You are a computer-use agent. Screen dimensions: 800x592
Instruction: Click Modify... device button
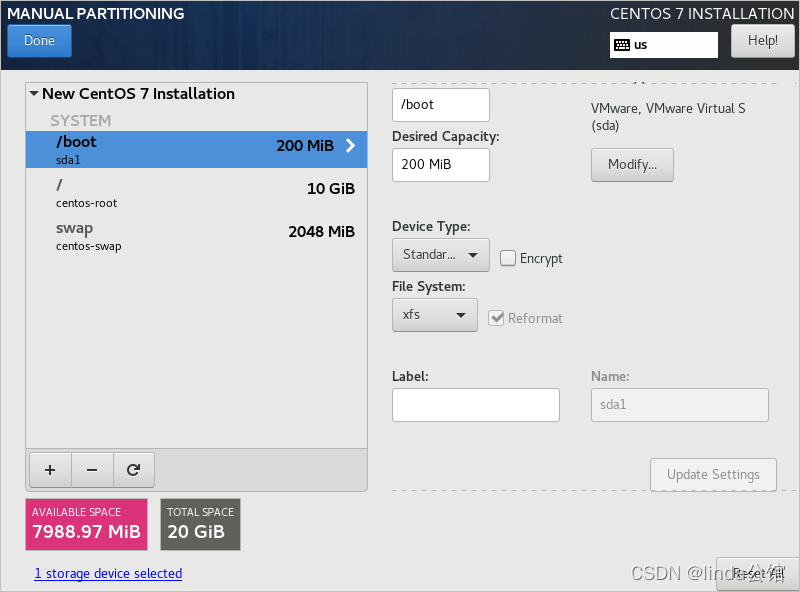coord(632,165)
